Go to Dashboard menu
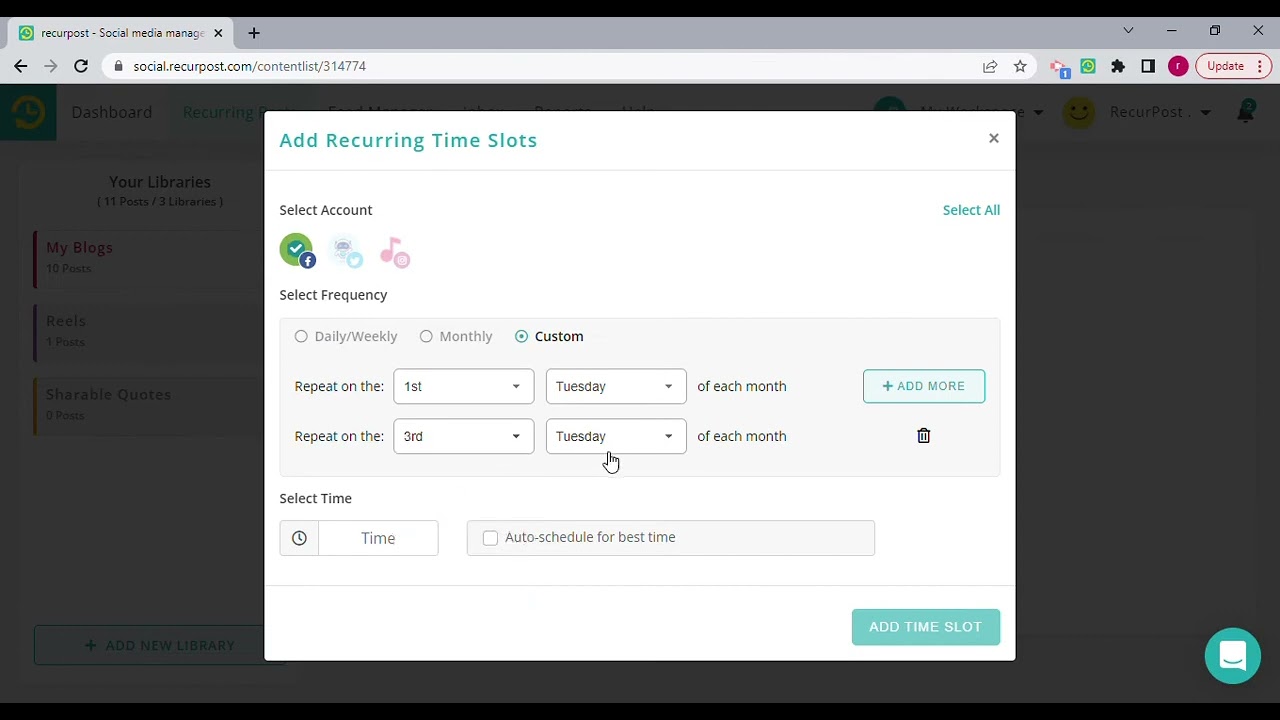Image resolution: width=1280 pixels, height=720 pixels. [112, 112]
